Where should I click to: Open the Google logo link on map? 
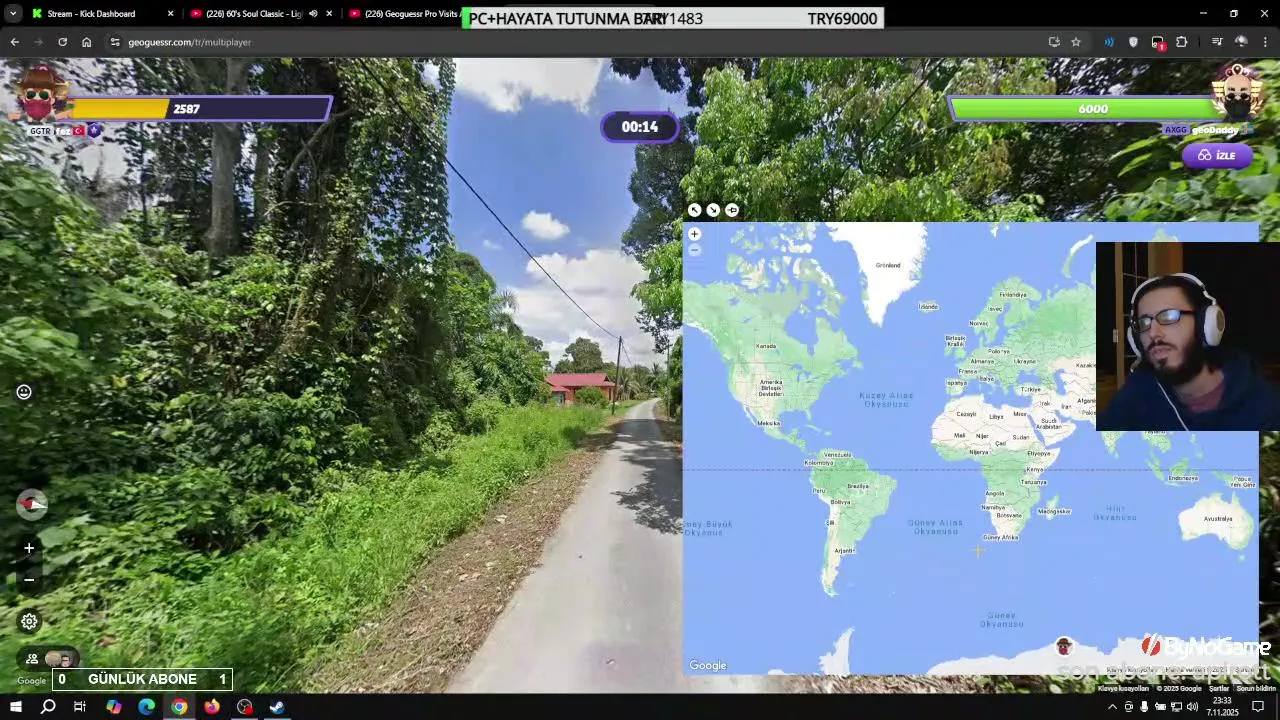[x=708, y=666]
